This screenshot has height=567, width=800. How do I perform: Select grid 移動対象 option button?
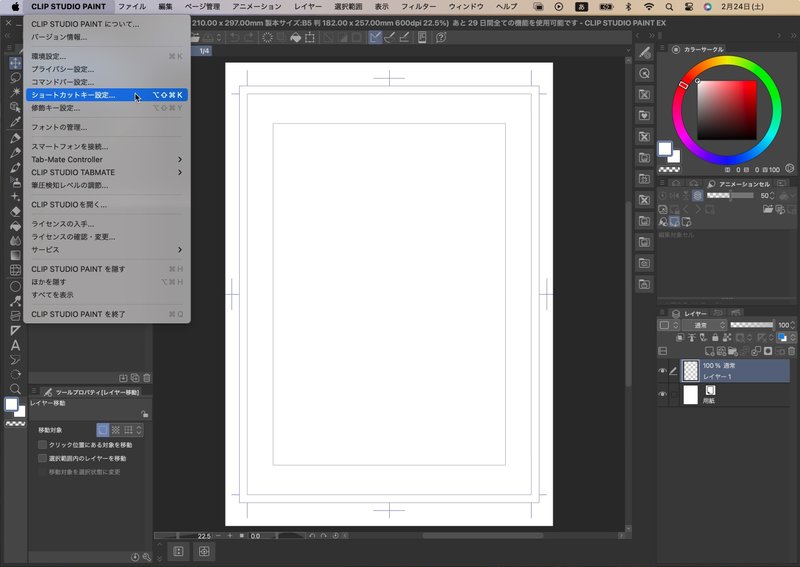(128, 430)
